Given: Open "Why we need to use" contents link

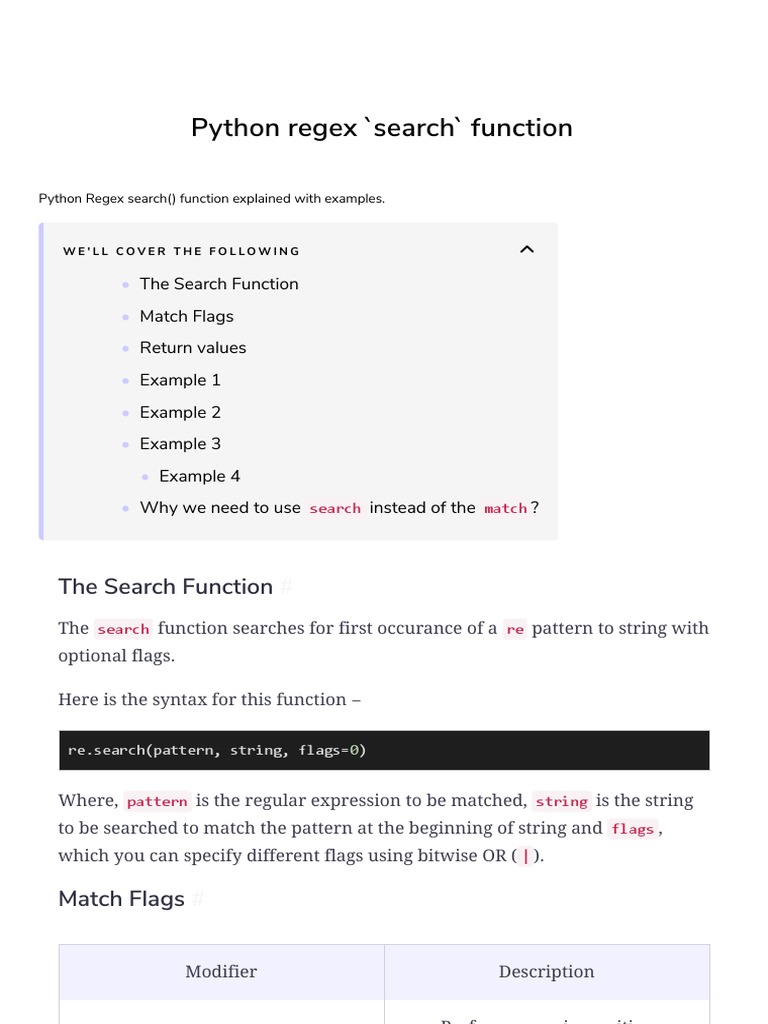Looking at the screenshot, I should click(220, 508).
